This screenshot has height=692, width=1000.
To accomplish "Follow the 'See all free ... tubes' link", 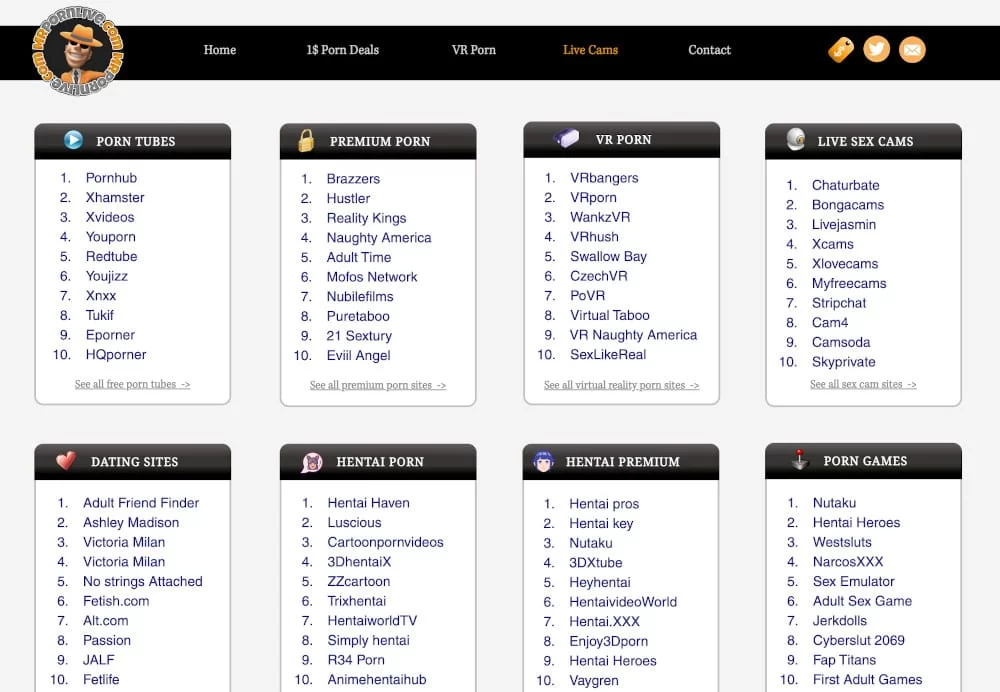I will [x=132, y=384].
